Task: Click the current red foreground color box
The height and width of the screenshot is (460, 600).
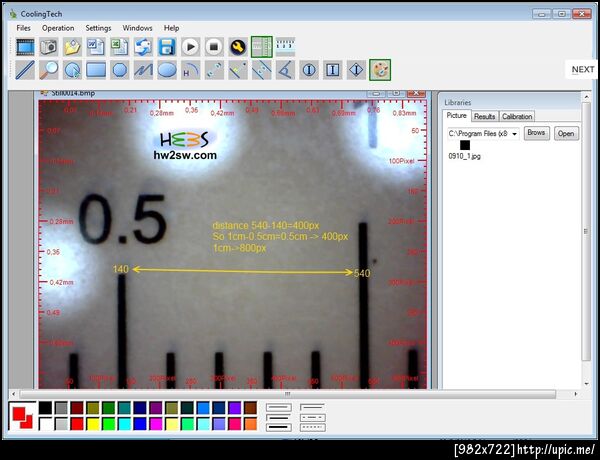Action: [x=18, y=413]
